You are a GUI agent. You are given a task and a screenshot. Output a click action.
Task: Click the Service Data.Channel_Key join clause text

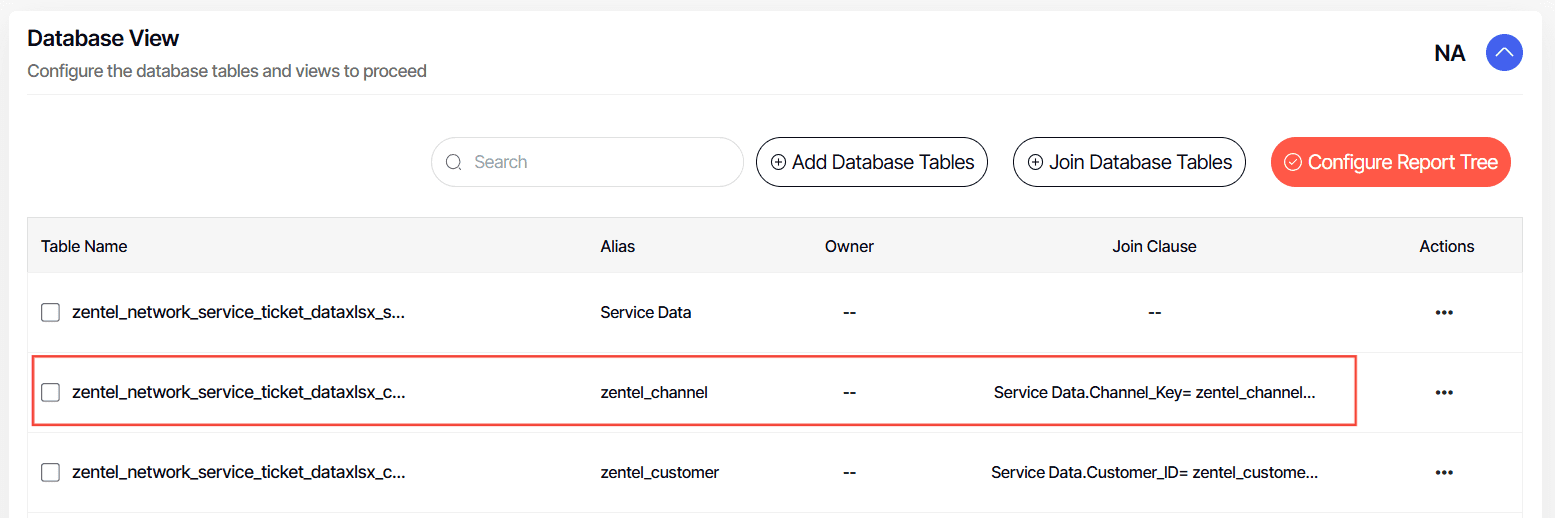(1154, 393)
